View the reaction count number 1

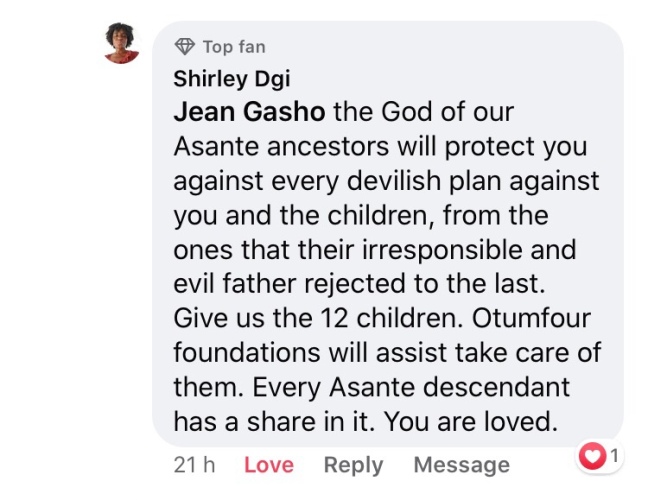(x=614, y=456)
